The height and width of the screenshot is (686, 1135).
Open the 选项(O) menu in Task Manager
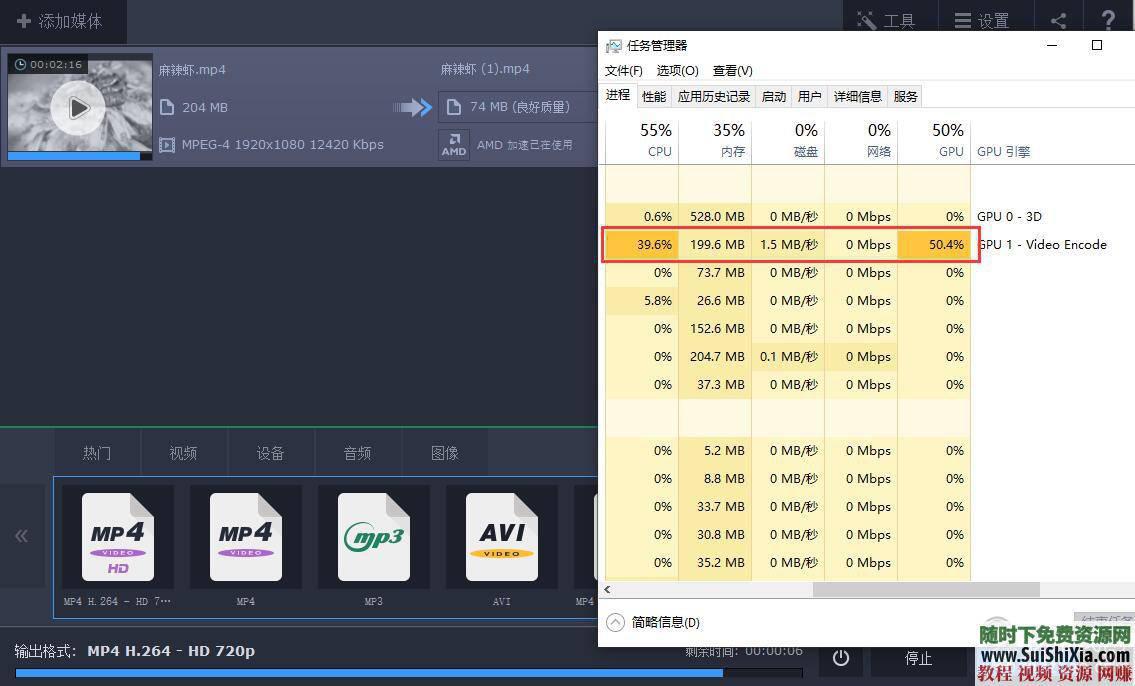[676, 70]
